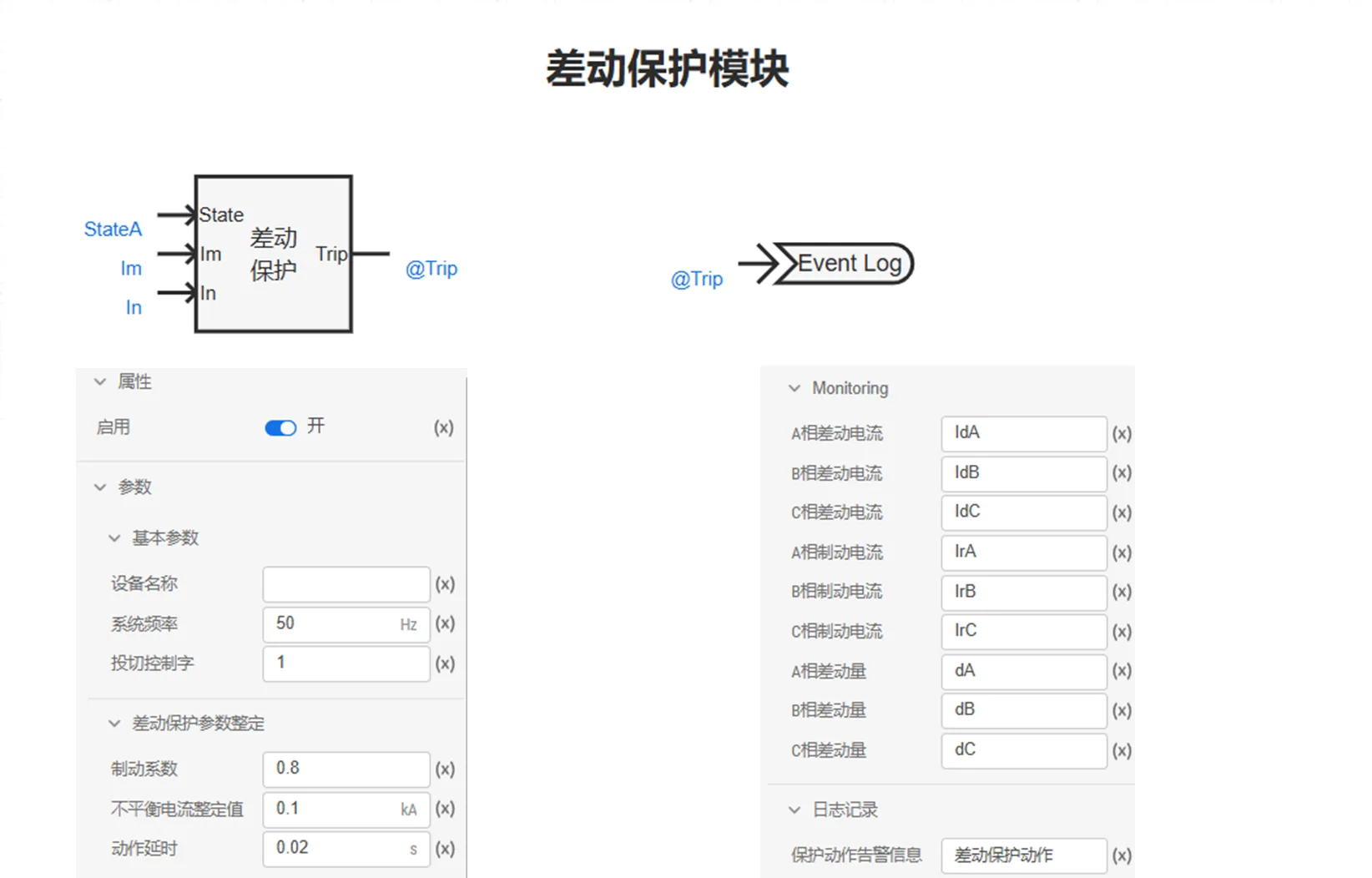The width and height of the screenshot is (1372, 878).
Task: Click the 设备名称 empty text field
Action: click(346, 584)
